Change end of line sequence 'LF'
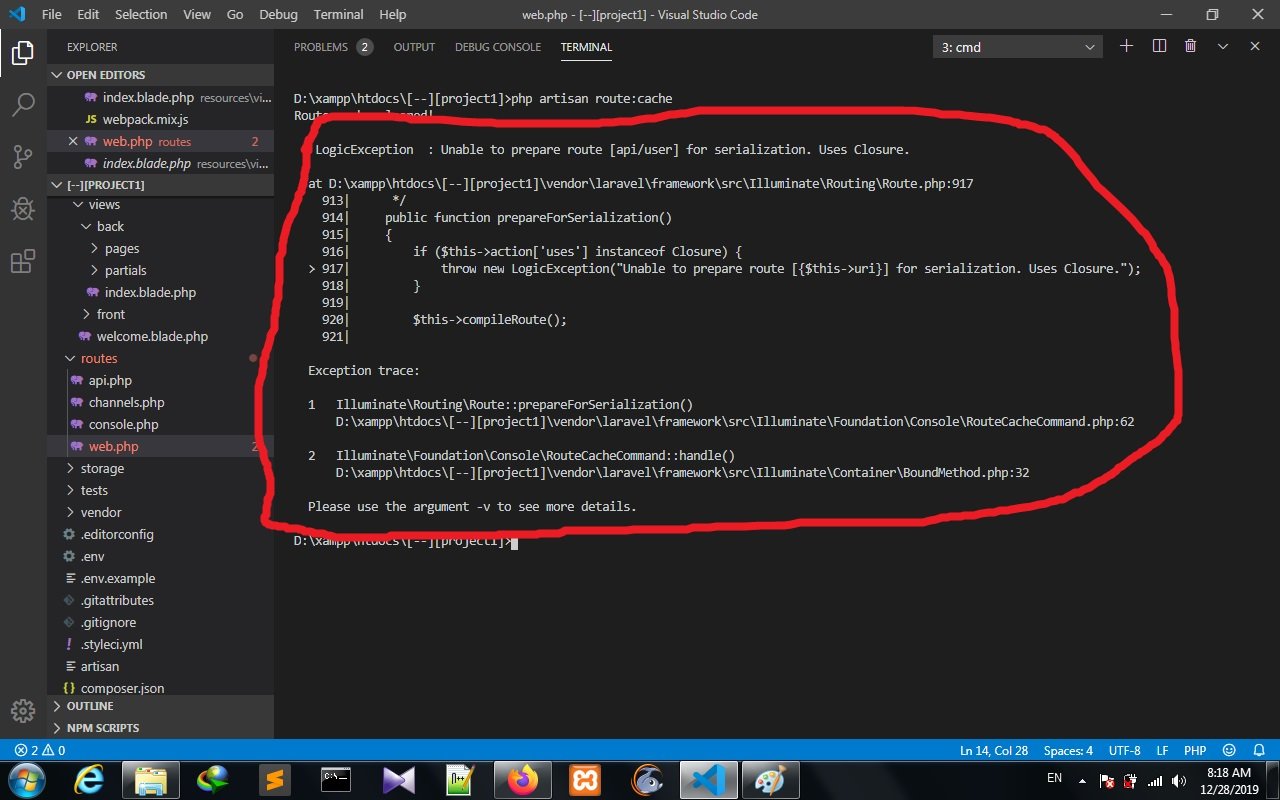This screenshot has width=1280, height=800. pos(1163,750)
